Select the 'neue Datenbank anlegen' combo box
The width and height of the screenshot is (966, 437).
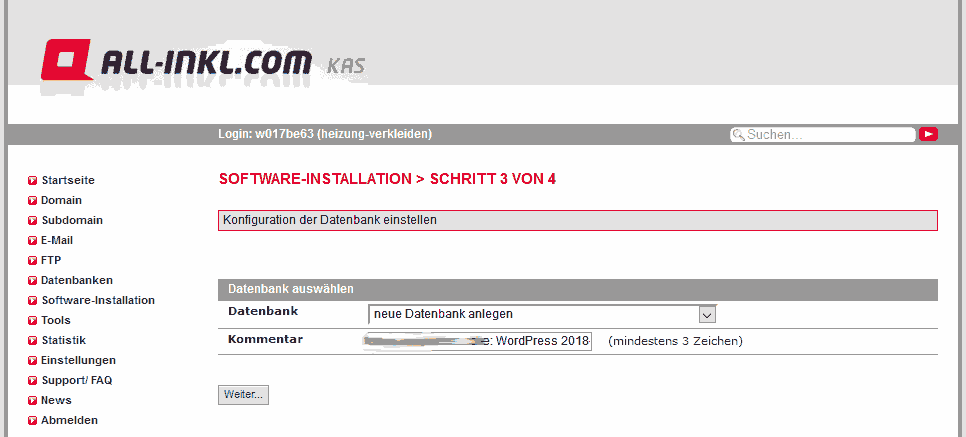(542, 314)
